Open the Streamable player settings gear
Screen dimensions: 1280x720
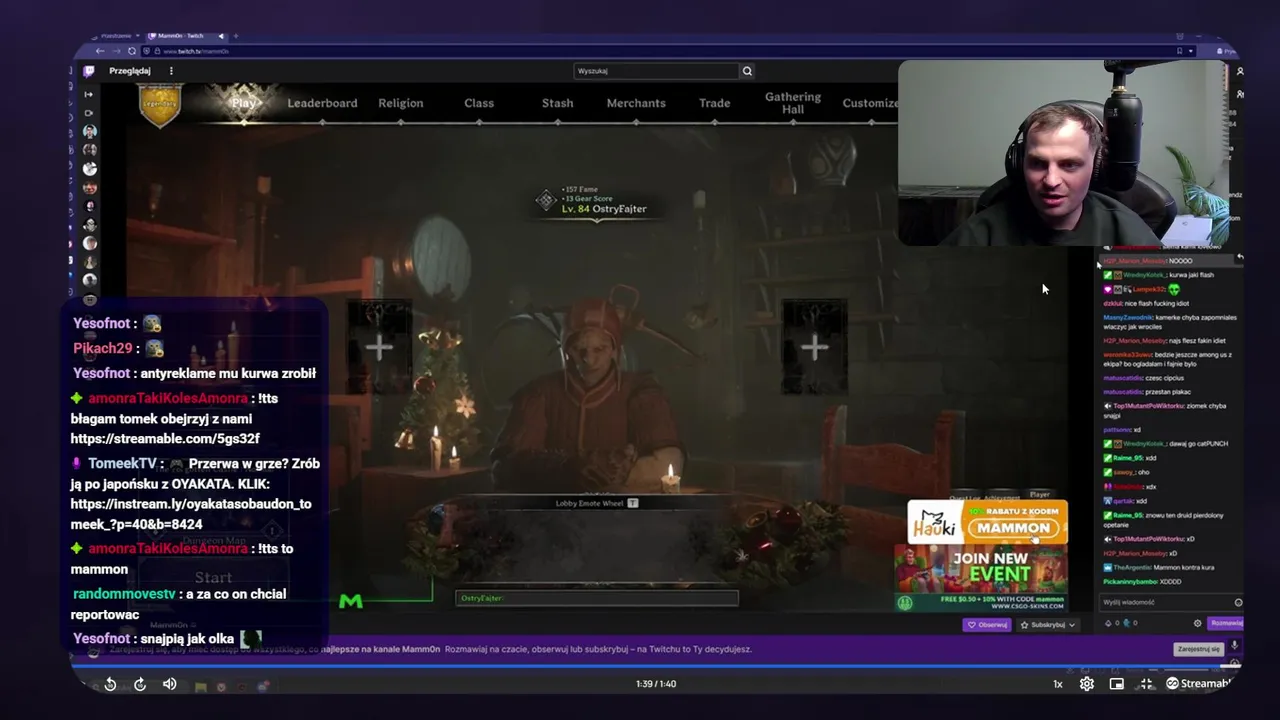[x=1087, y=684]
